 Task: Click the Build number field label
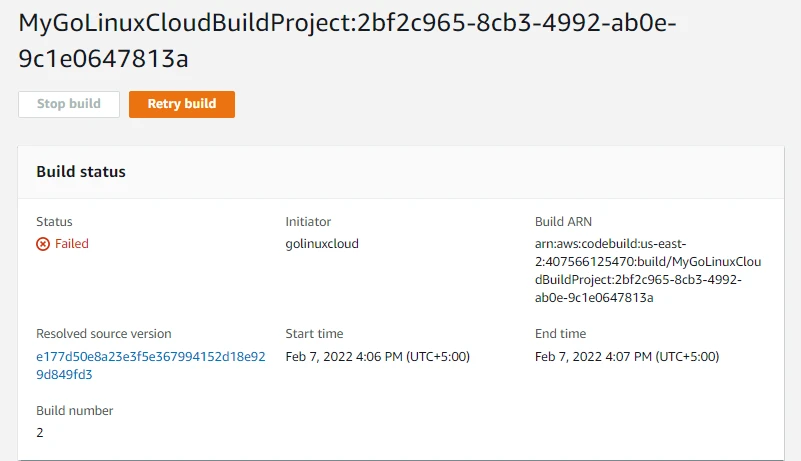pos(75,411)
